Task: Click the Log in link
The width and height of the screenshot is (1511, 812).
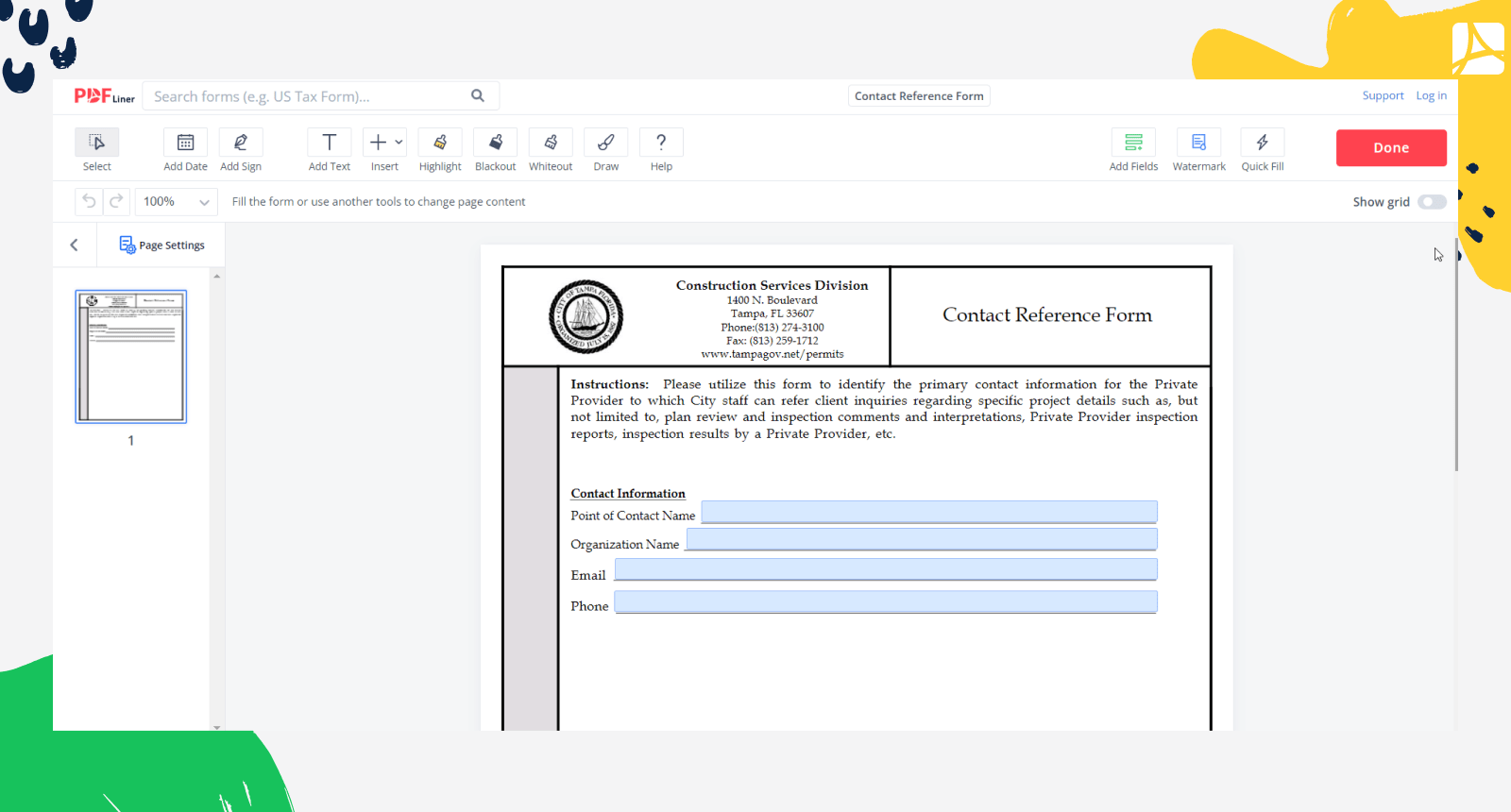Action: [1431, 95]
